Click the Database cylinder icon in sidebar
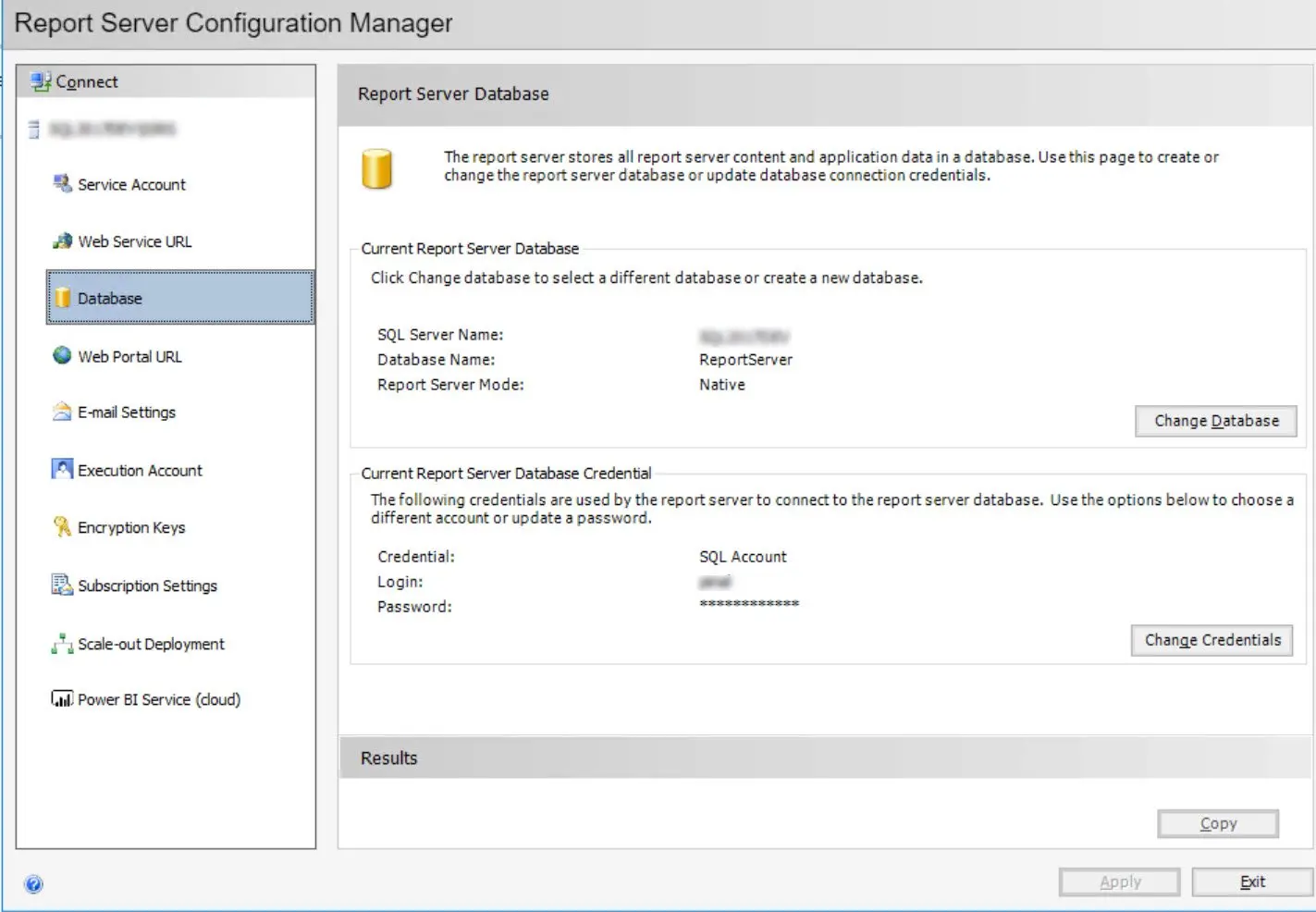This screenshot has width=1316, height=912. (62, 298)
